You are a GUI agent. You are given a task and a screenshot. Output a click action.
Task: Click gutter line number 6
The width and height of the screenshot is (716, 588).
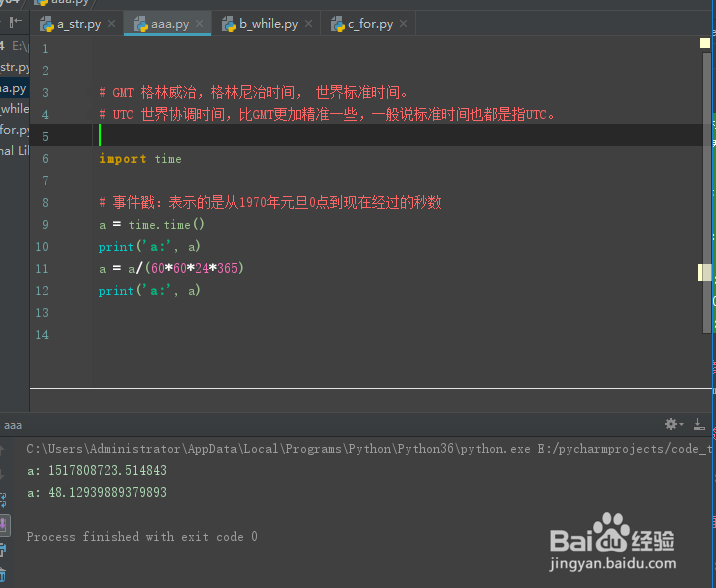tap(45, 158)
